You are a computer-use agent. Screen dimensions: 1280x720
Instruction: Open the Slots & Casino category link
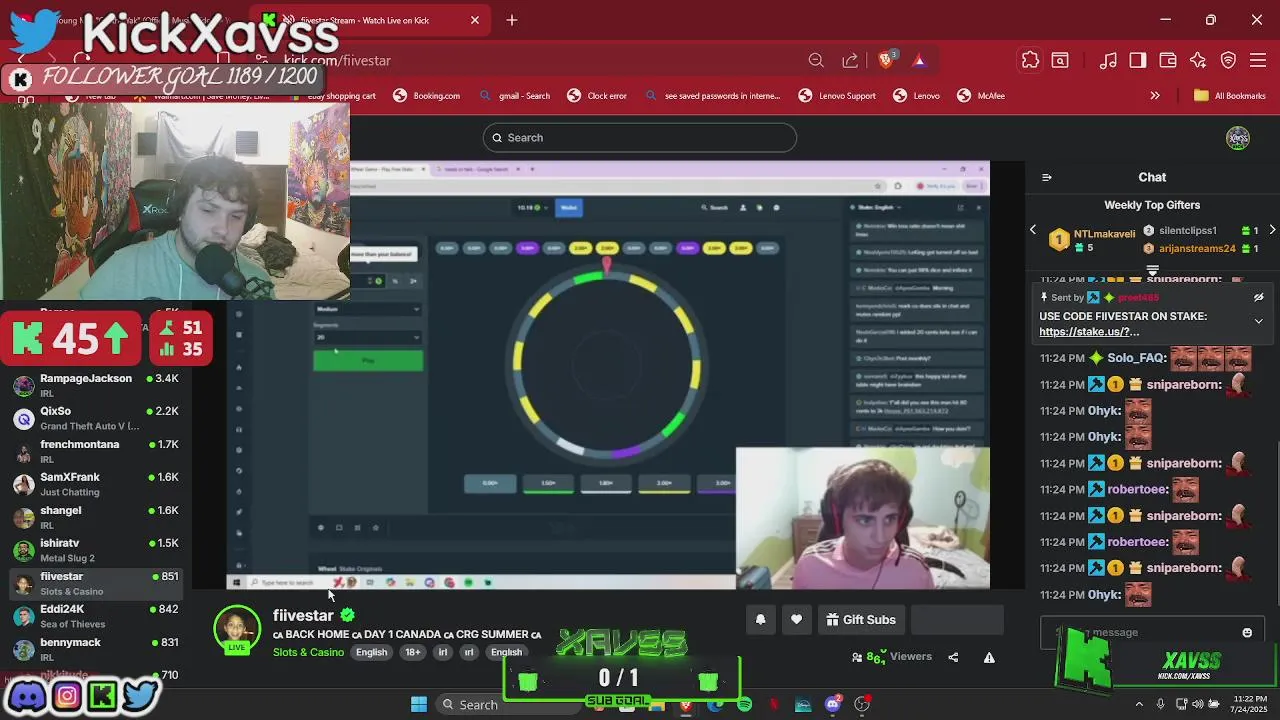(308, 652)
